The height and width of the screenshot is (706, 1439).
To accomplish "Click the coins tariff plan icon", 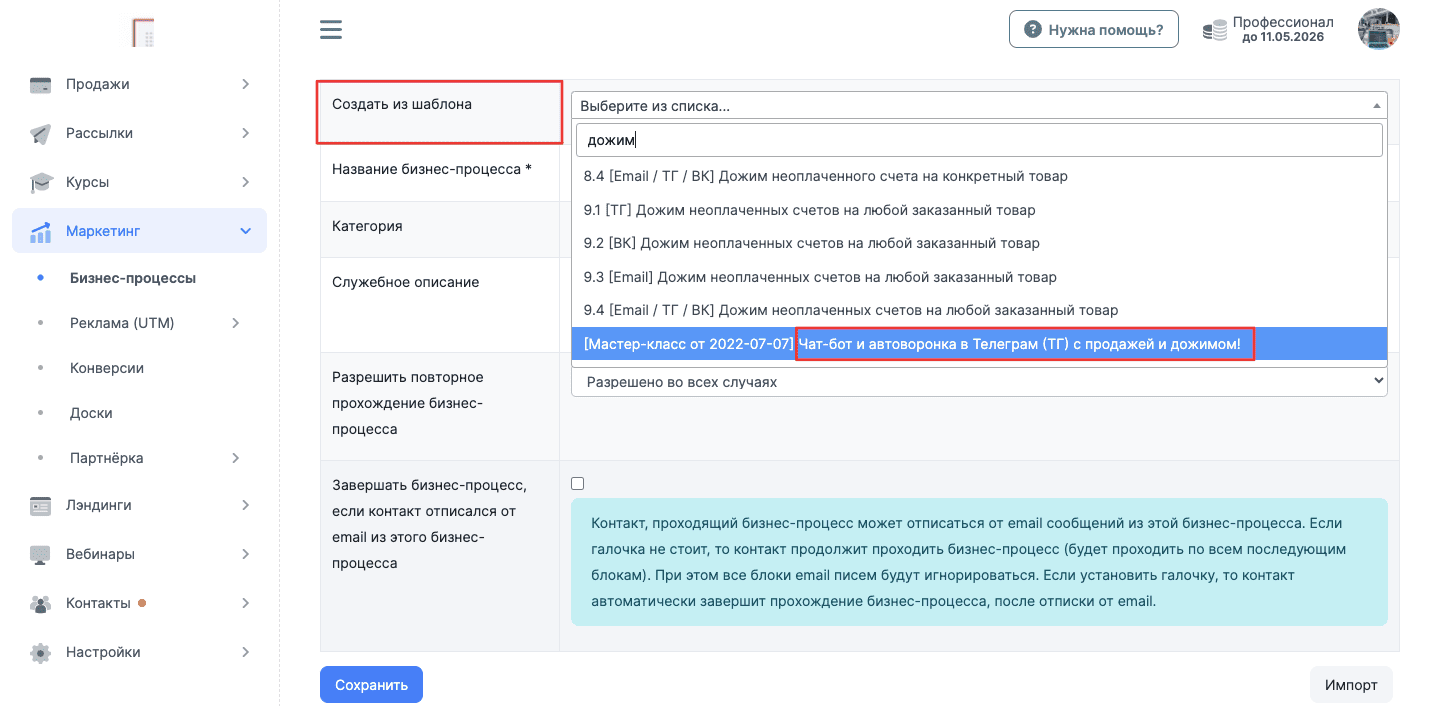I will (1214, 30).
